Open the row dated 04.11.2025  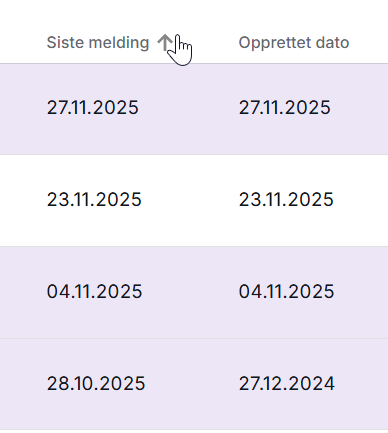click(x=194, y=292)
